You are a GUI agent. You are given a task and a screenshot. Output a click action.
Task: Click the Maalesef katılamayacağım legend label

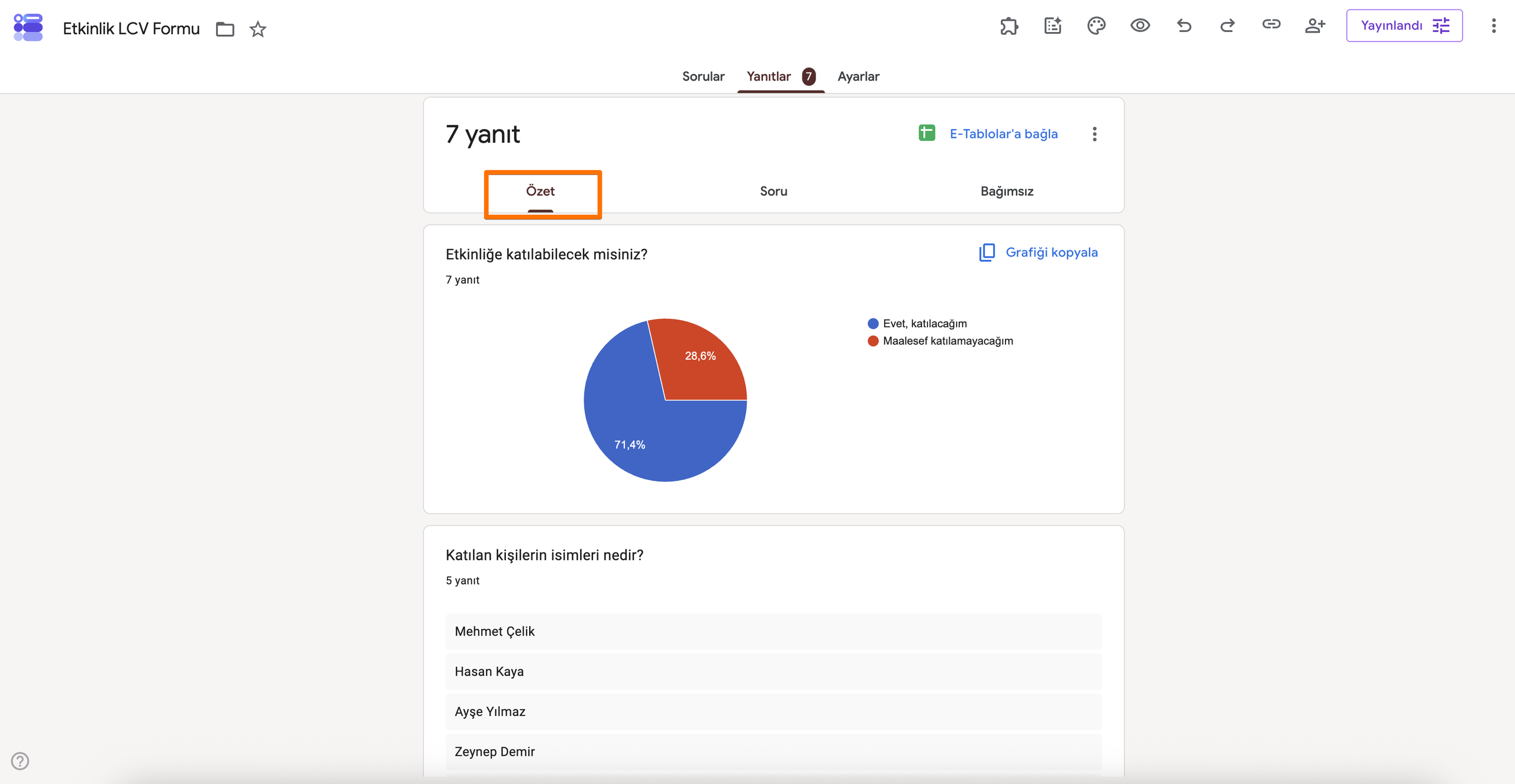coord(947,341)
